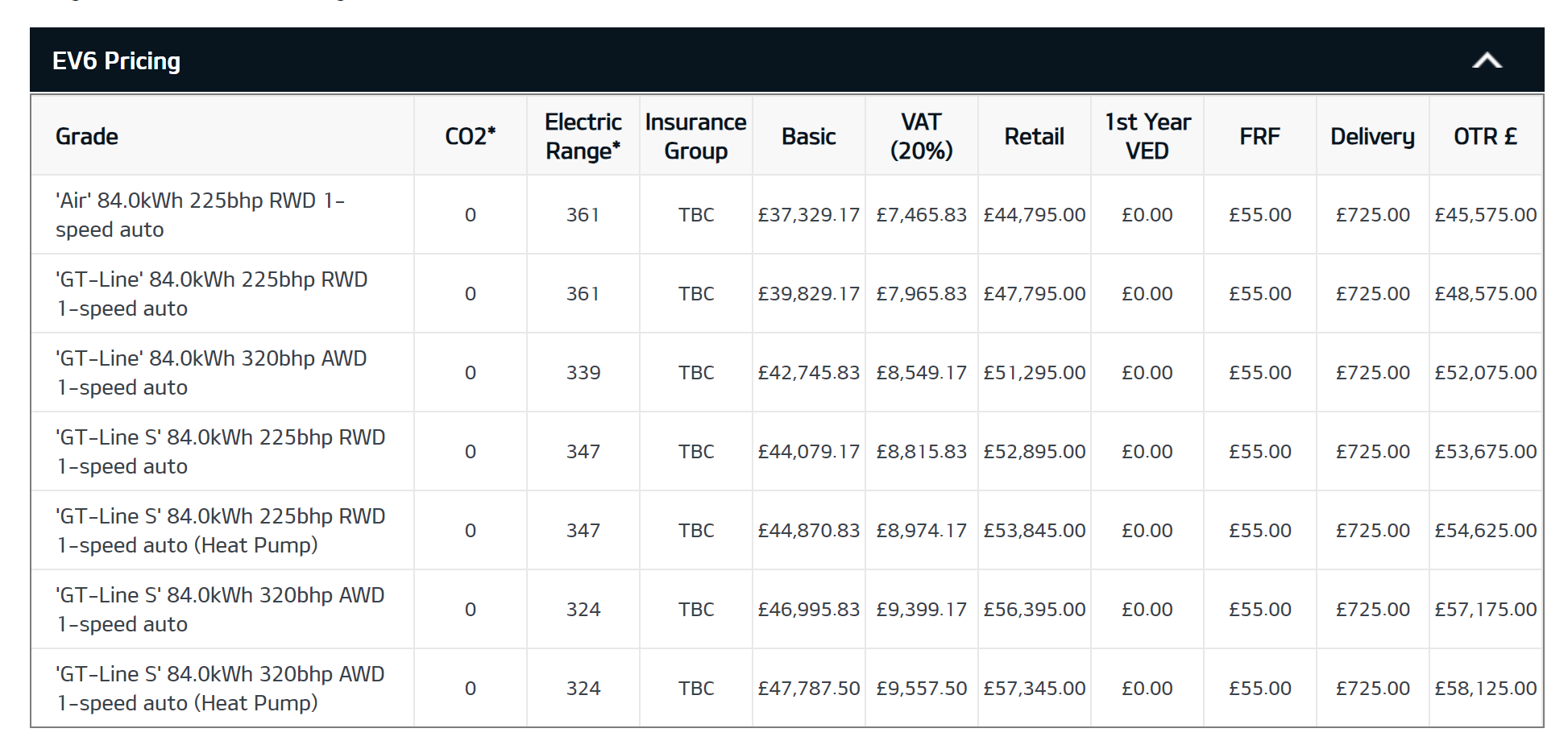Click the £39,829.17 basic price
Screen dimensions: 1568x745
pyautogui.click(x=809, y=294)
